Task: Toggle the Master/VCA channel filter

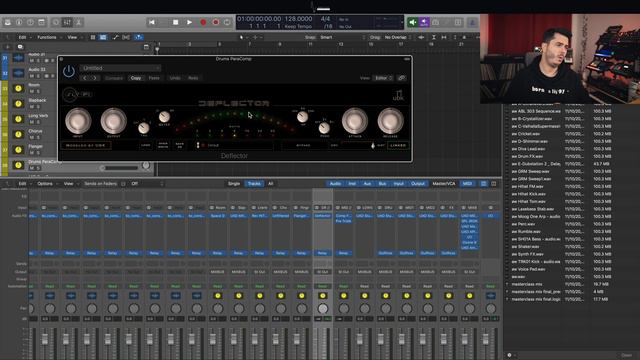Action: click(444, 184)
